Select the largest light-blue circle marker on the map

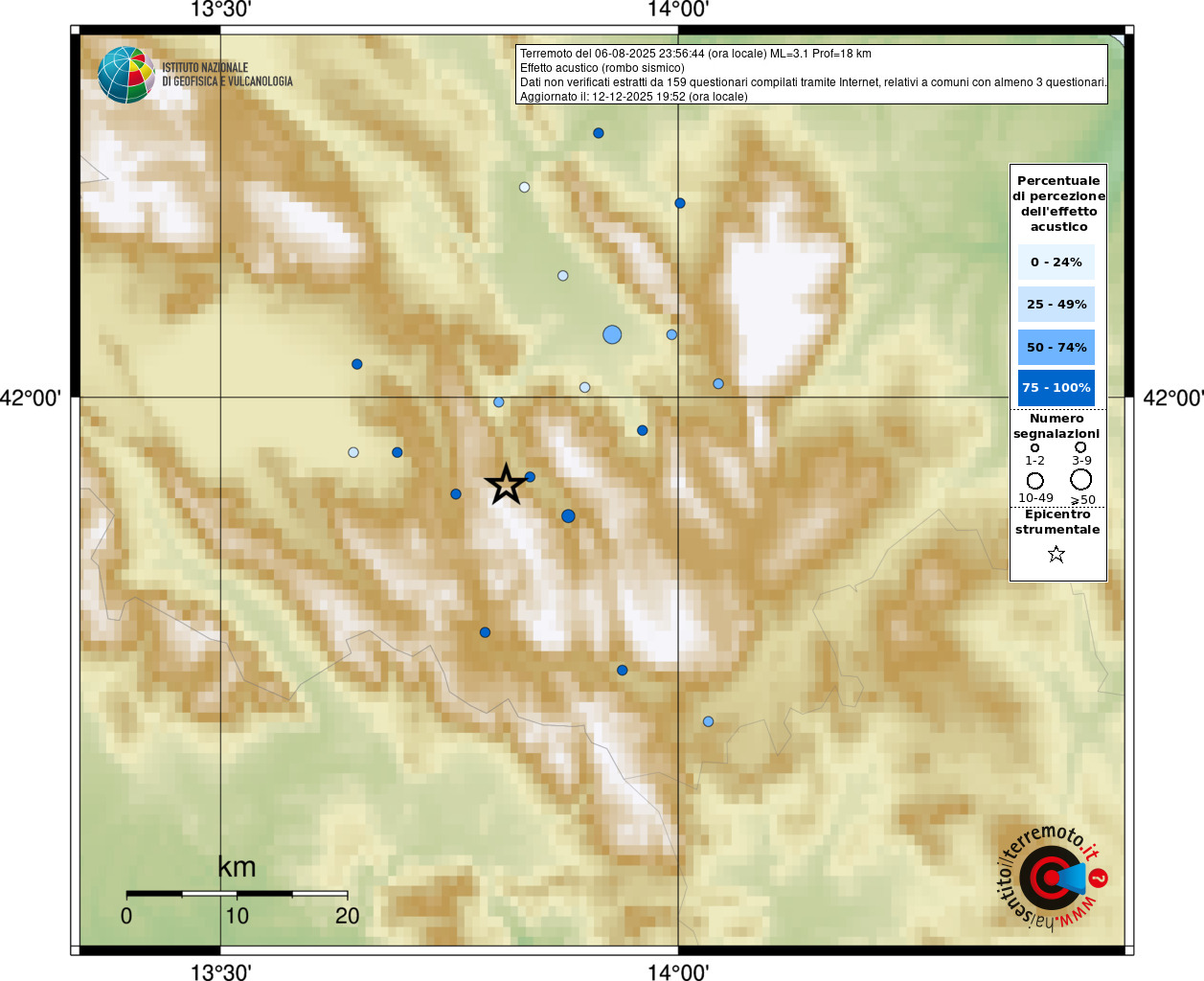(612, 334)
